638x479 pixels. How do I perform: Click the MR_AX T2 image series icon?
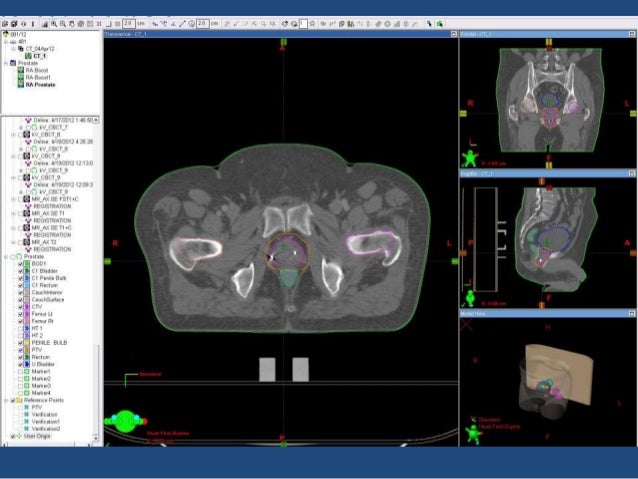pos(26,242)
